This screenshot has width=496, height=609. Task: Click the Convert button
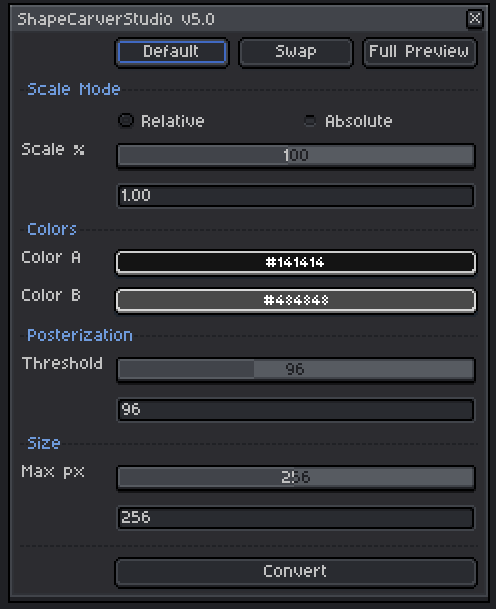(296, 571)
